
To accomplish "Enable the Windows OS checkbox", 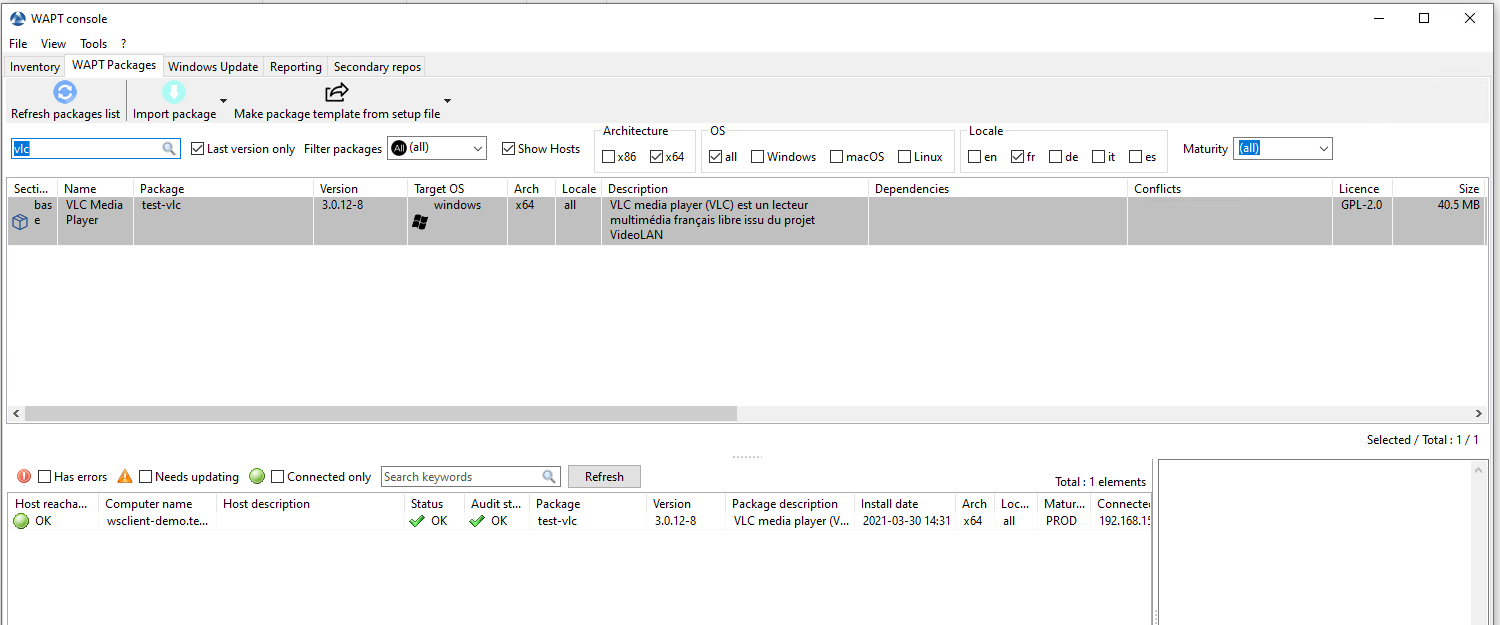I will (x=757, y=157).
